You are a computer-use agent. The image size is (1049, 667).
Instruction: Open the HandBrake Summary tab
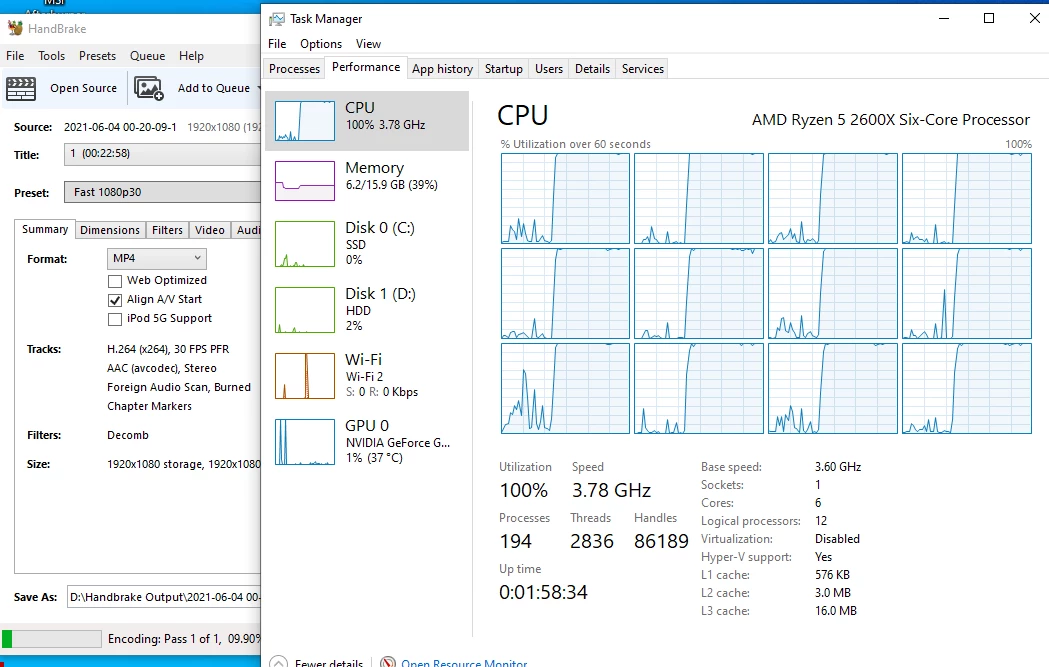click(45, 229)
